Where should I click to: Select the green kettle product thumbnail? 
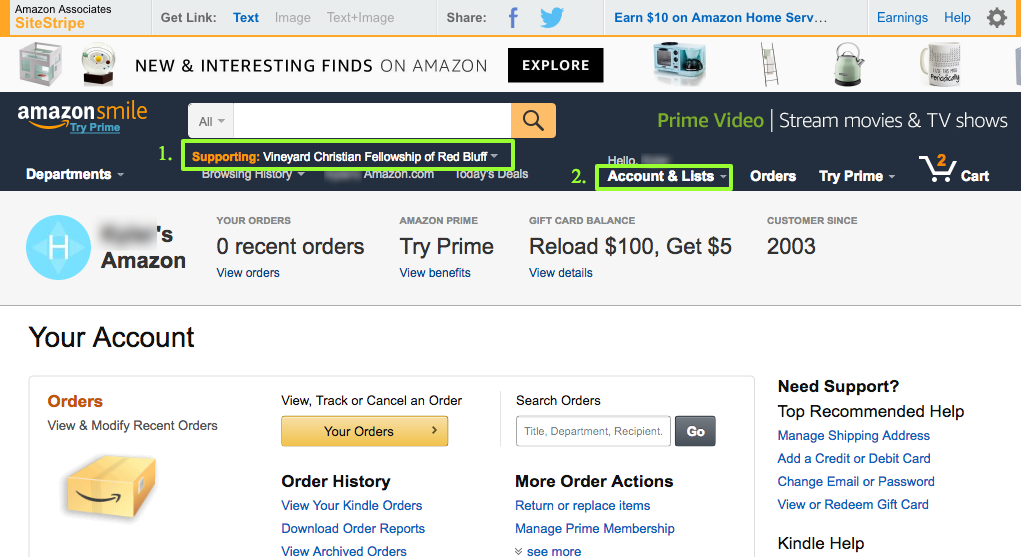pyautogui.click(x=849, y=64)
